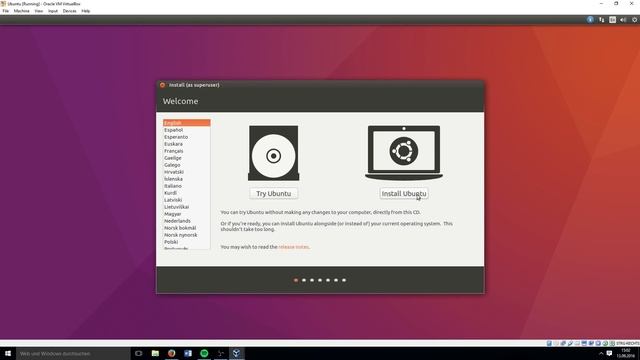Select English in the language list
Image resolution: width=640 pixels, height=360 pixels.
tap(187, 123)
